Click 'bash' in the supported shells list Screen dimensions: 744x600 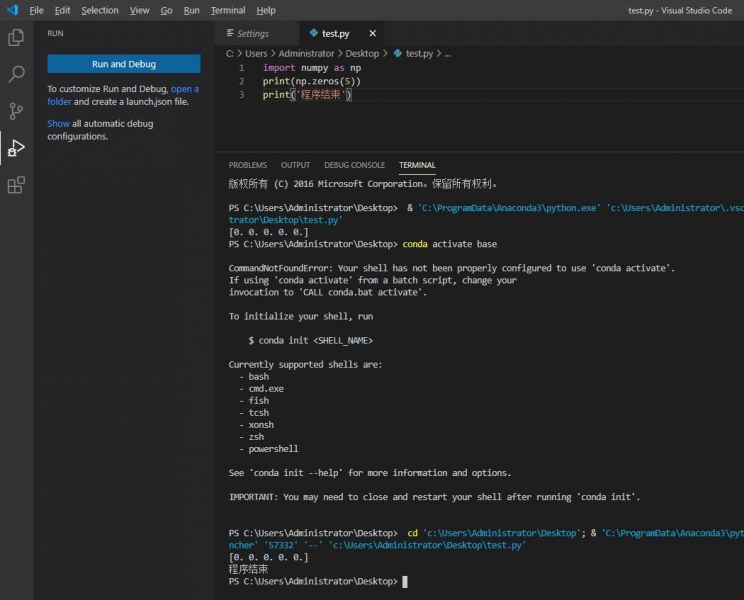259,376
